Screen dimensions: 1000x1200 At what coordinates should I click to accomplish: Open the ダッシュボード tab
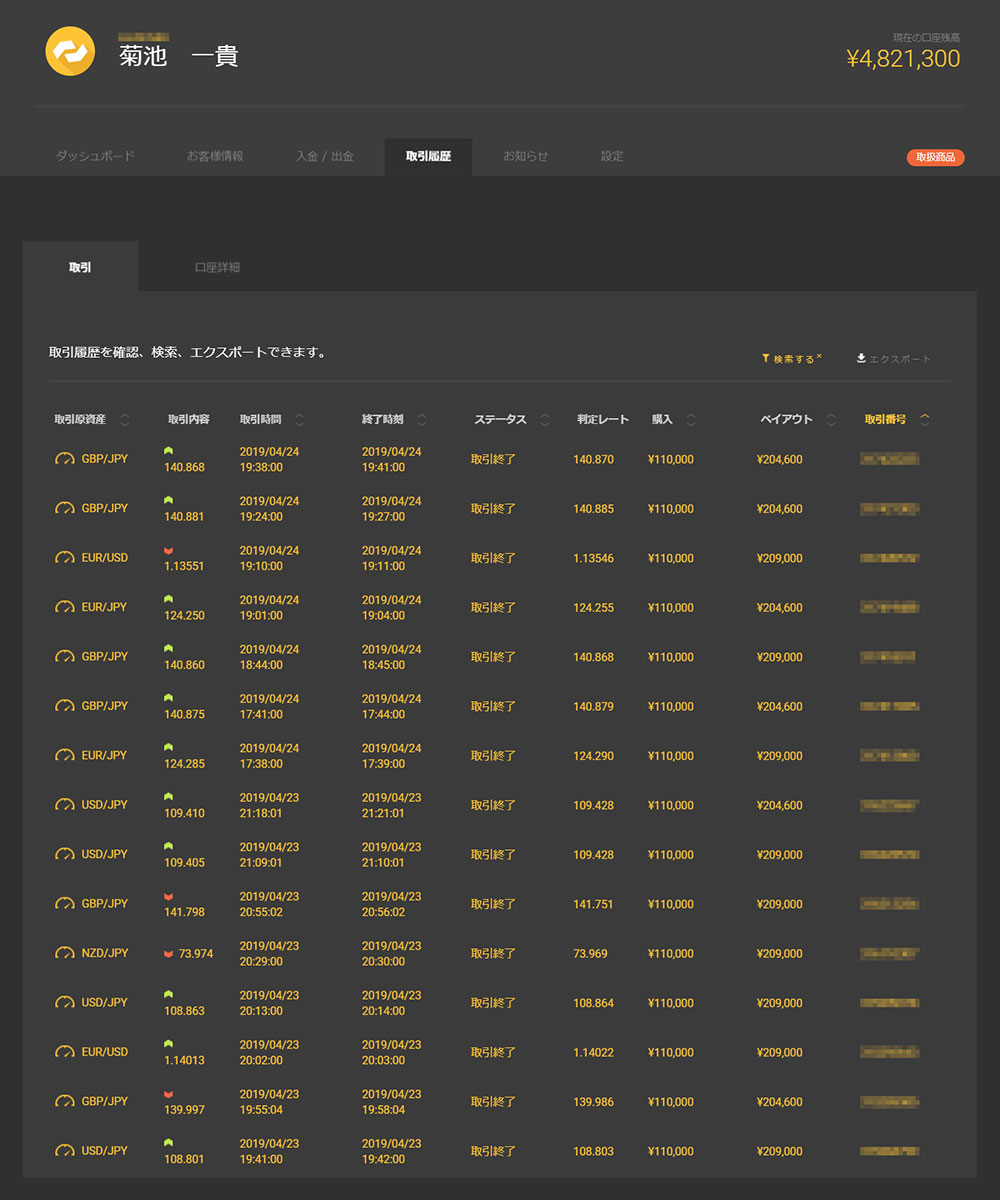pos(95,157)
